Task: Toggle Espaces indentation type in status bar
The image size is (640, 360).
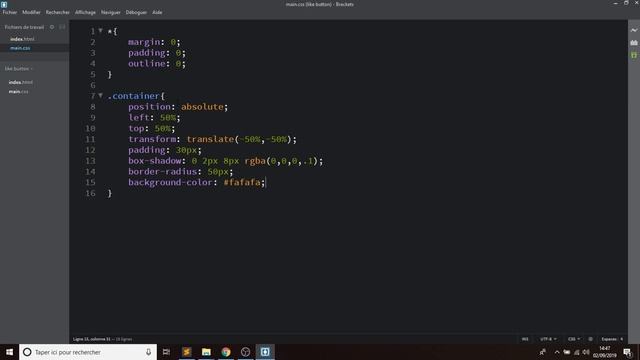Action: [x=609, y=339]
